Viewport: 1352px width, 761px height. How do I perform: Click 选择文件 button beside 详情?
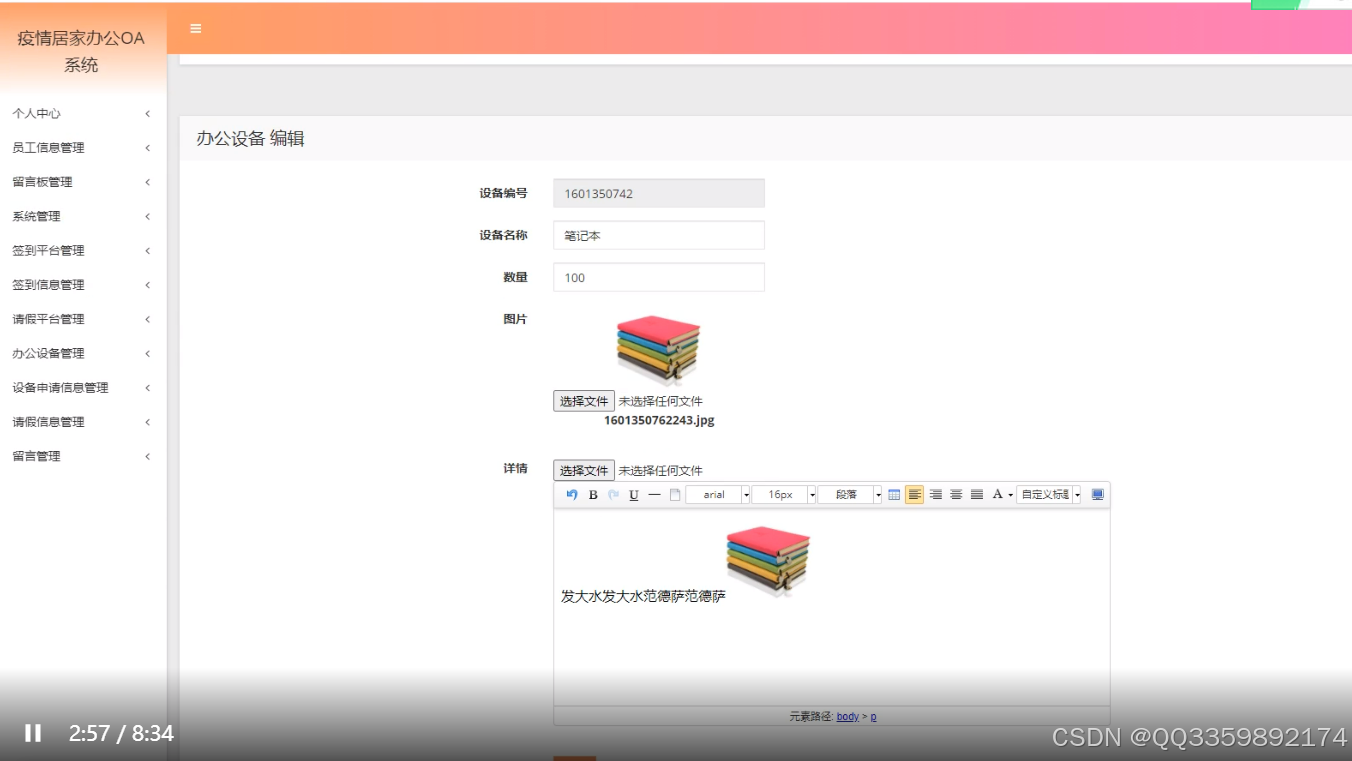(584, 470)
